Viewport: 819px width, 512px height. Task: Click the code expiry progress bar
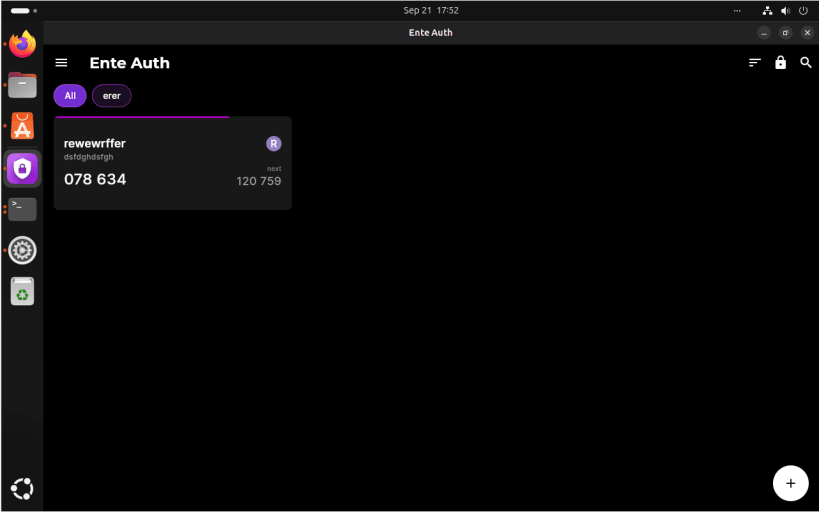[142, 117]
